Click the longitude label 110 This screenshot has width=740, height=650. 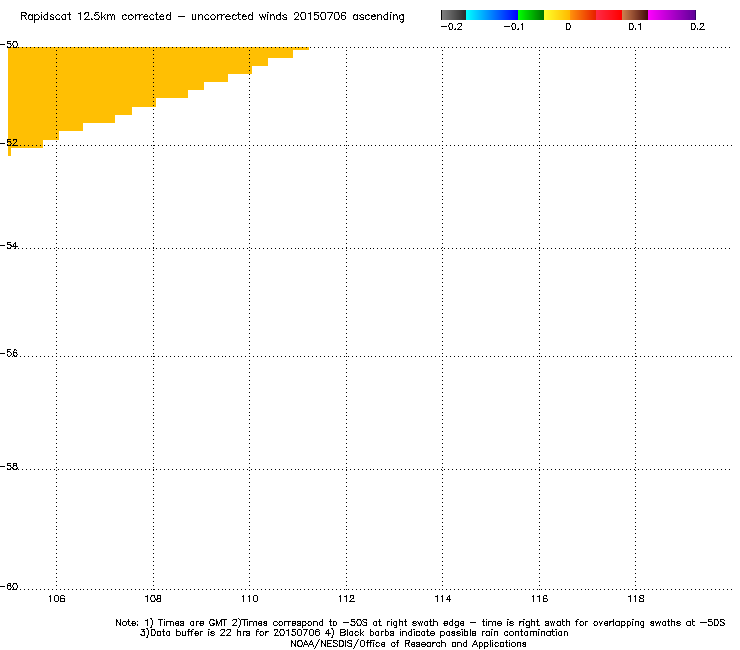[x=250, y=599]
